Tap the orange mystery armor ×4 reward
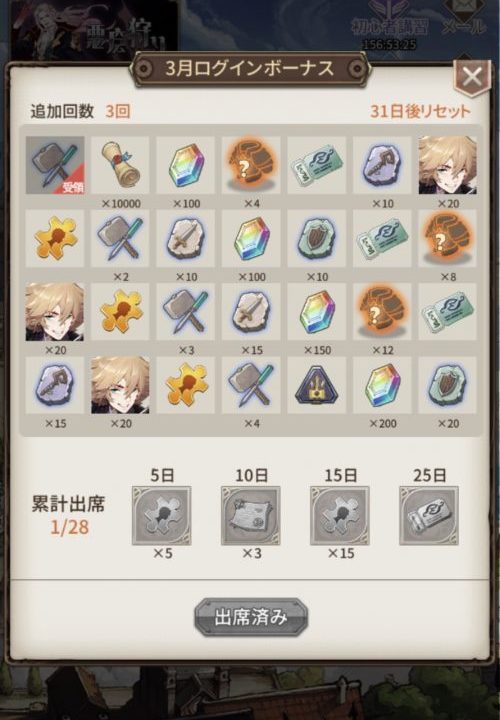This screenshot has width=500, height=720. [x=251, y=165]
